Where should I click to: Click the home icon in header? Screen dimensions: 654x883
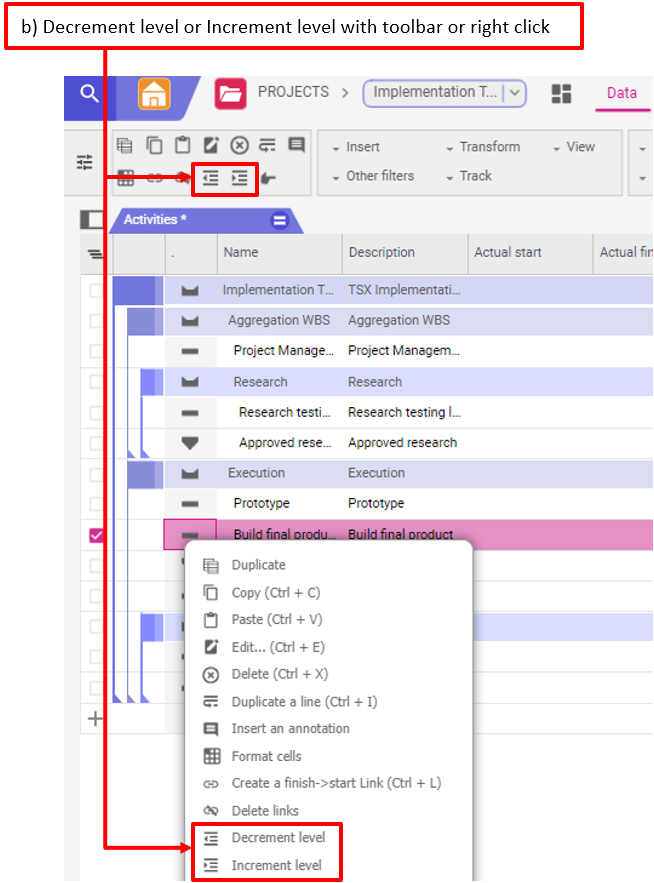coord(154,94)
